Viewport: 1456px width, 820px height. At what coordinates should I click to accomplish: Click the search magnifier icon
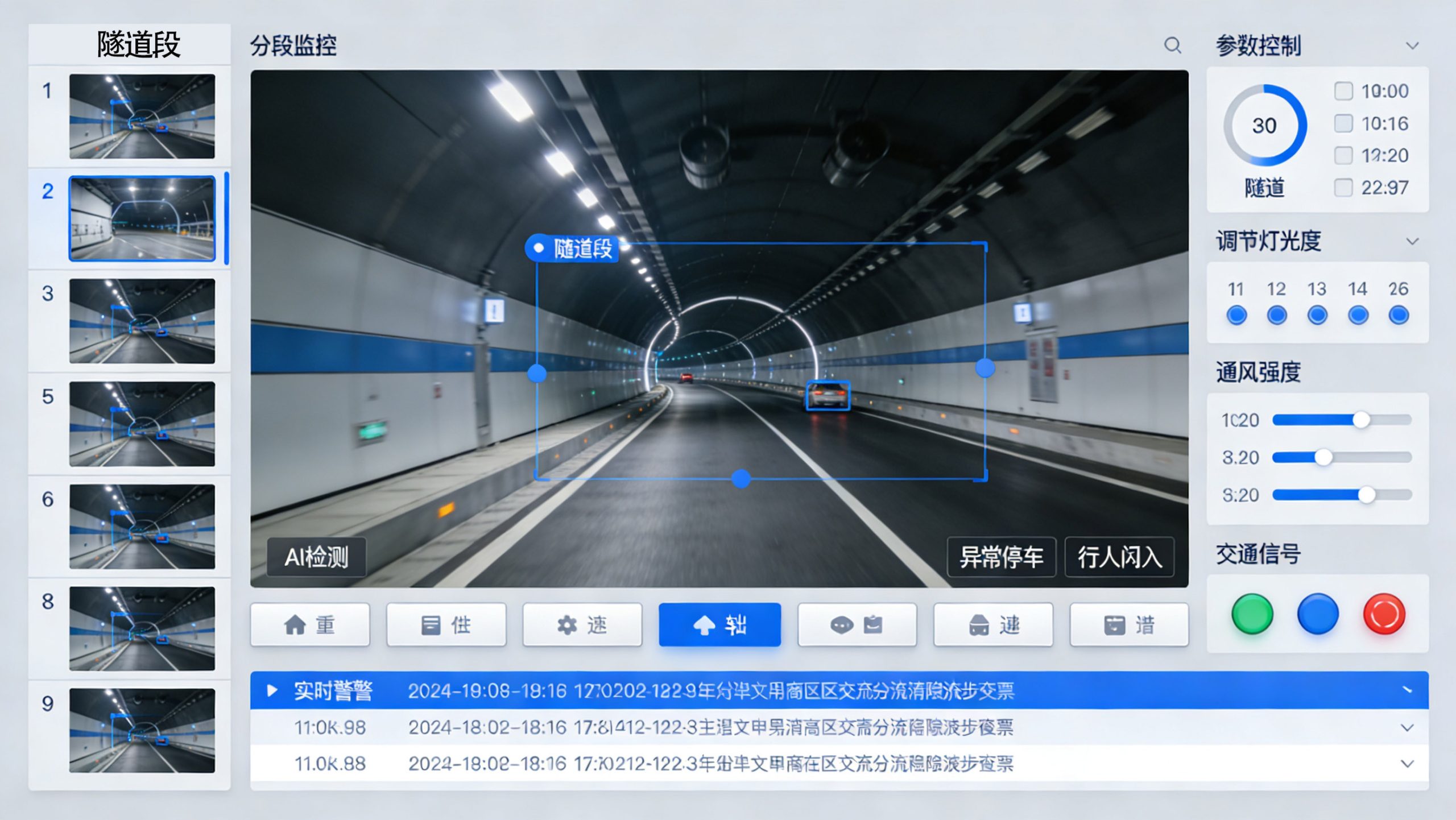(1172, 45)
